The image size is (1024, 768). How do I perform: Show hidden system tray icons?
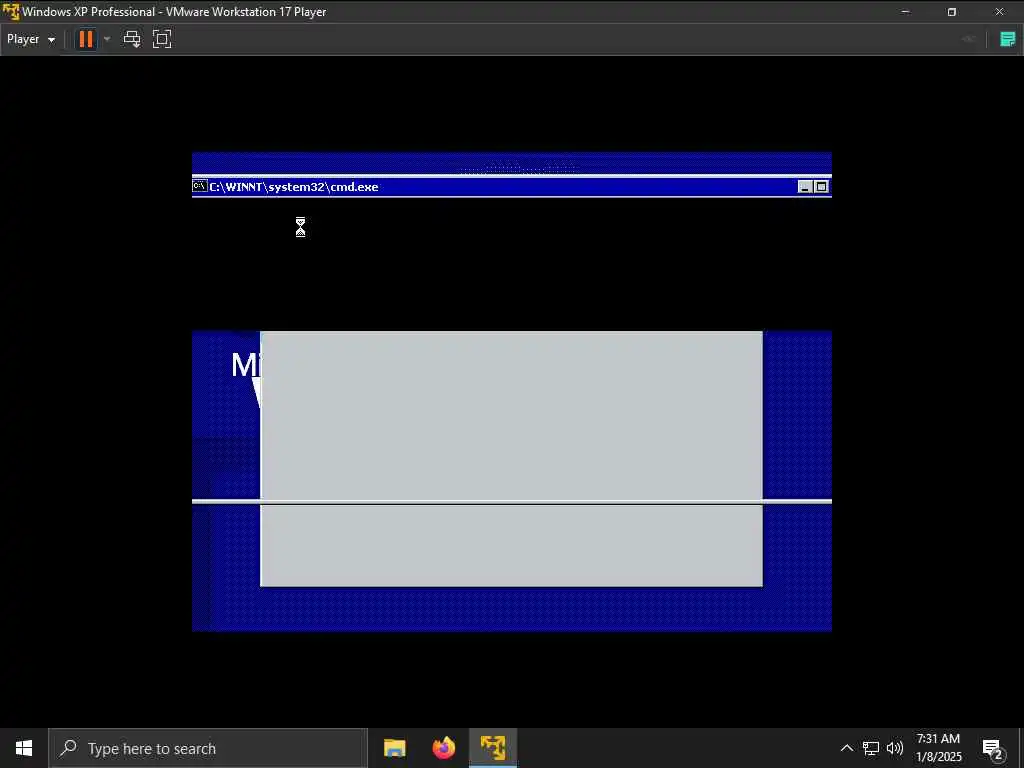[846, 748]
